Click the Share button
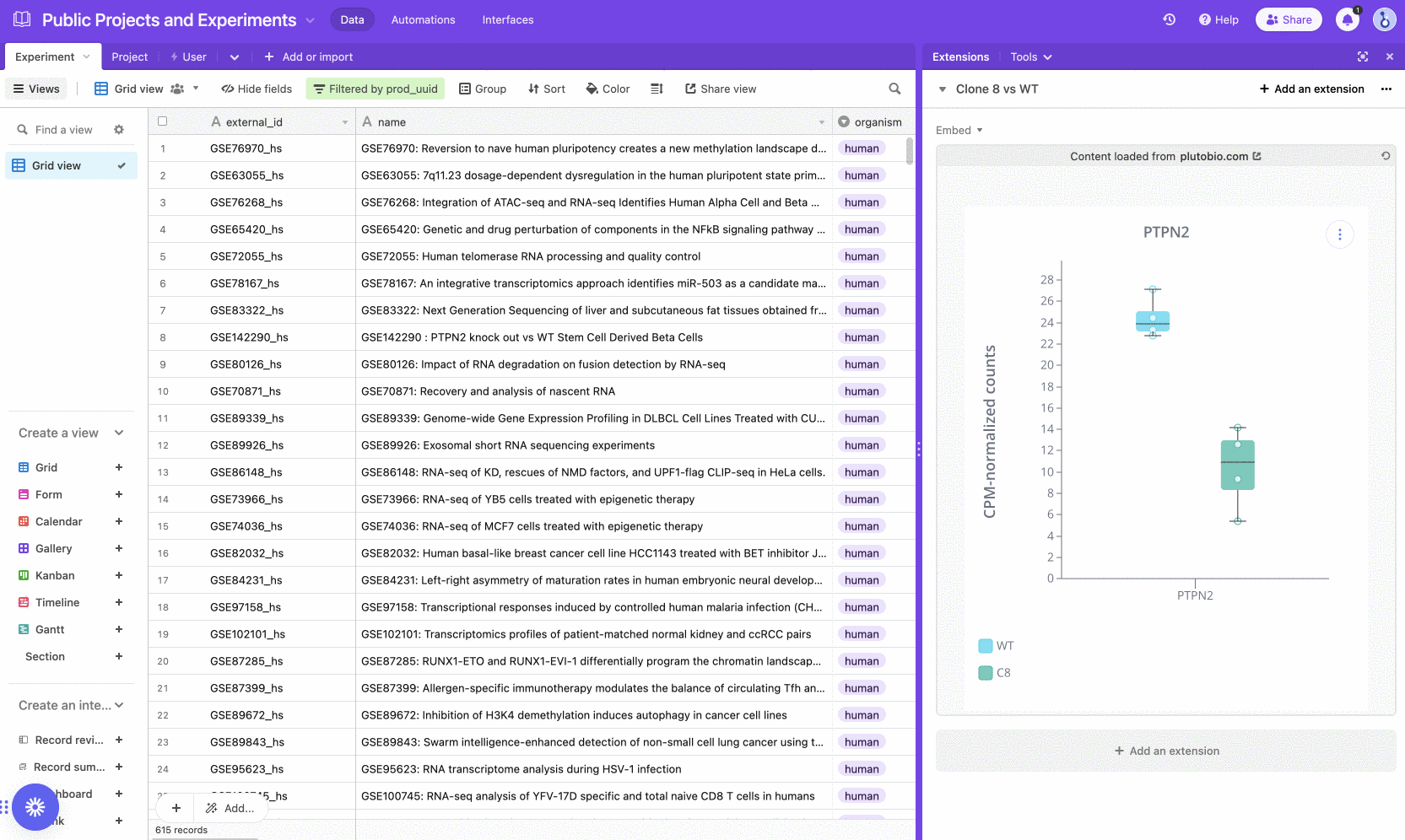The height and width of the screenshot is (840, 1405). pyautogui.click(x=1289, y=19)
